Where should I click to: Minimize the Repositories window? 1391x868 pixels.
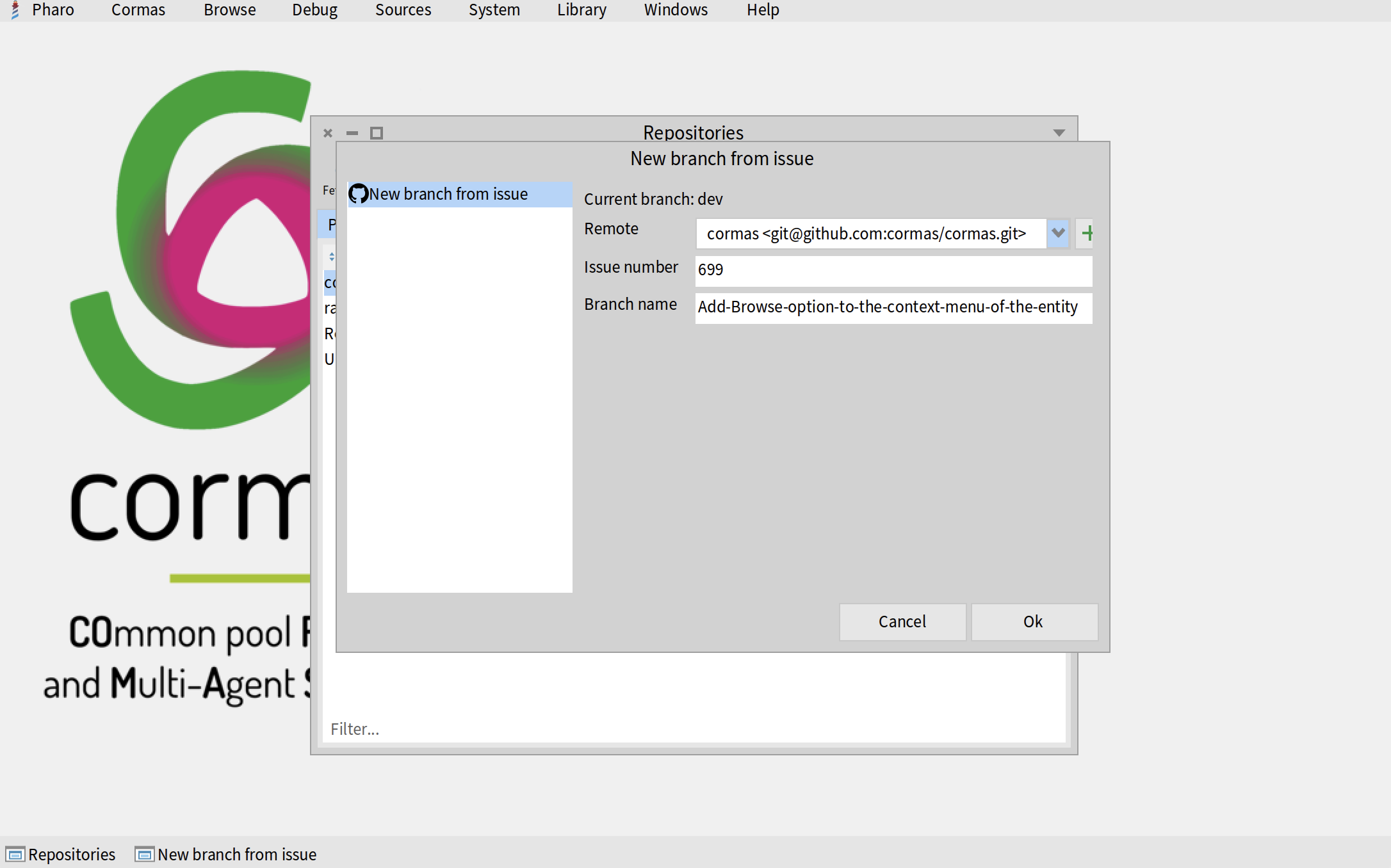point(352,133)
